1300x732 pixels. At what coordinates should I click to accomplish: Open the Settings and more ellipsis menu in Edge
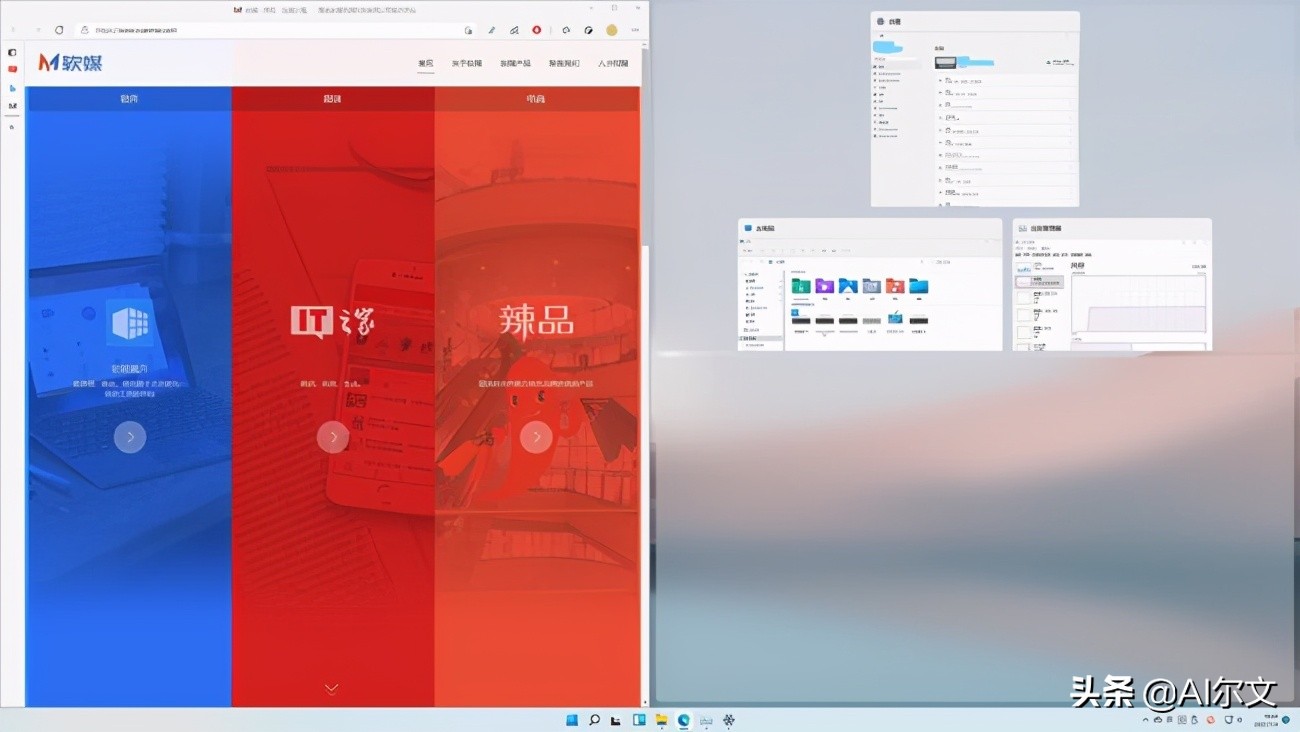[x=635, y=30]
